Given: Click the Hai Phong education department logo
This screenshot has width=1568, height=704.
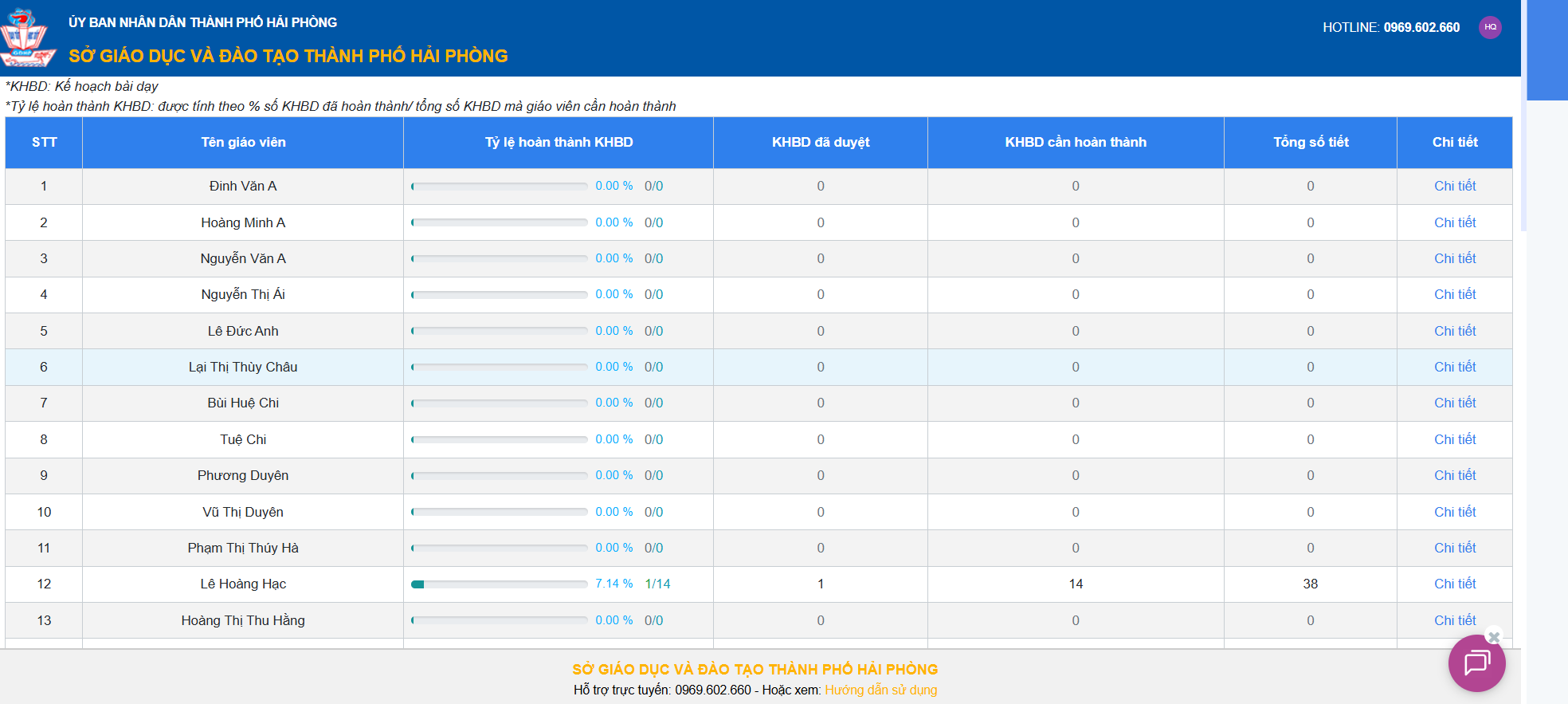Looking at the screenshot, I should coord(27,37).
